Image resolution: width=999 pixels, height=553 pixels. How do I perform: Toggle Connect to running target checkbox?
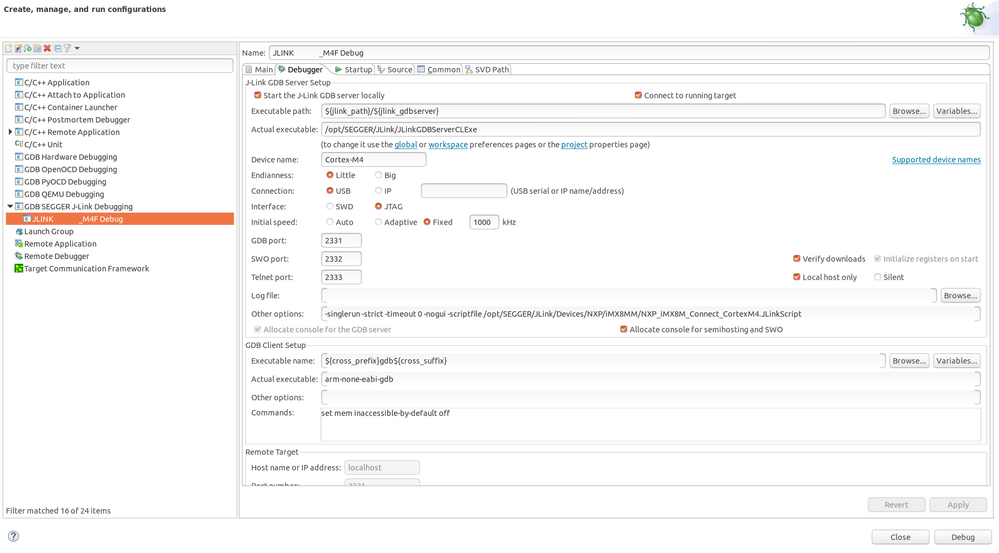(638, 96)
